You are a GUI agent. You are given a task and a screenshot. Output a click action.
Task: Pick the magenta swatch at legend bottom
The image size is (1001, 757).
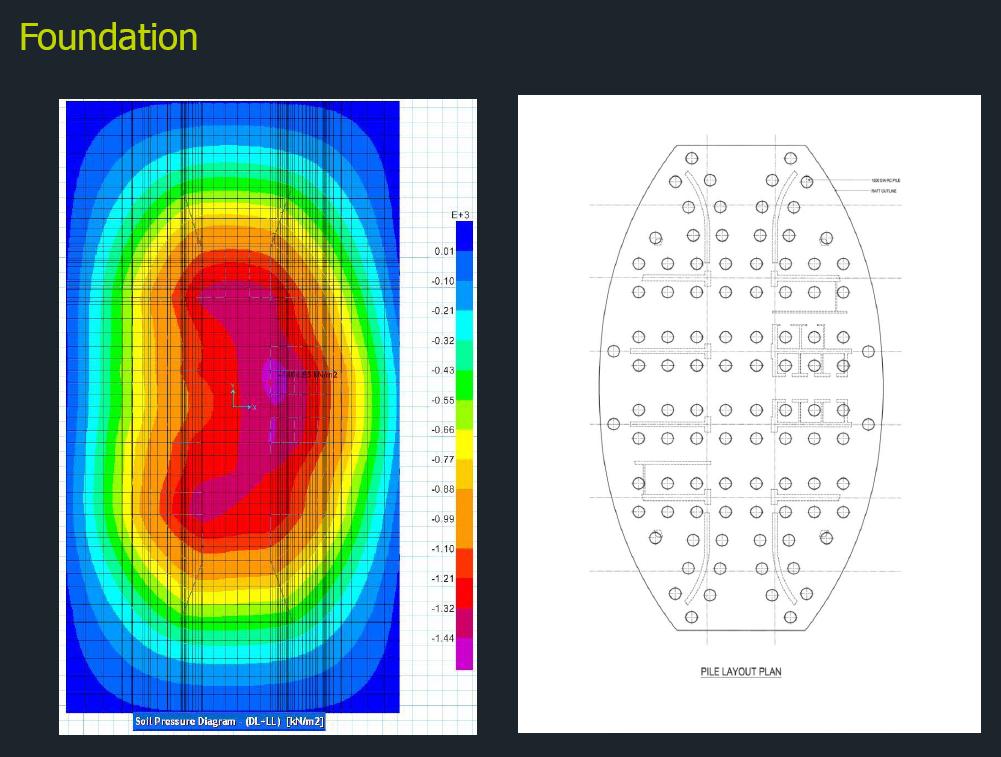pyautogui.click(x=464, y=654)
